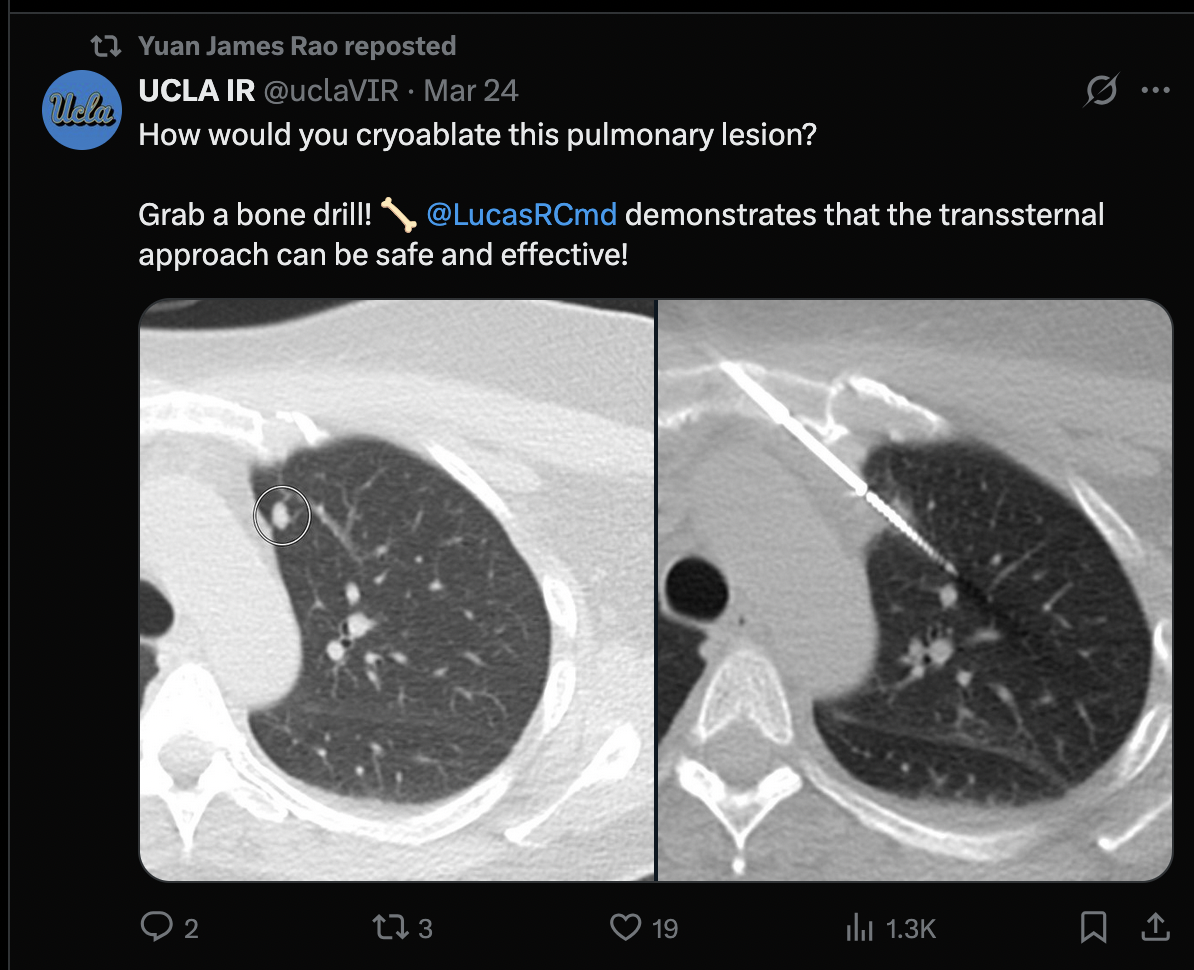The width and height of the screenshot is (1194, 970).
Task: Open the left CT image with circled lesion
Action: (396, 590)
